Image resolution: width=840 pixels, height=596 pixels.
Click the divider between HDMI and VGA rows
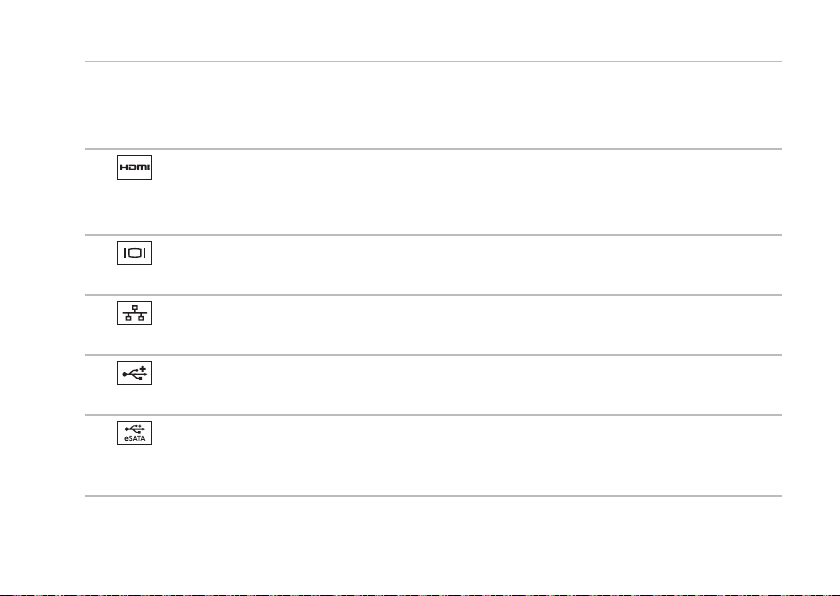pos(430,235)
